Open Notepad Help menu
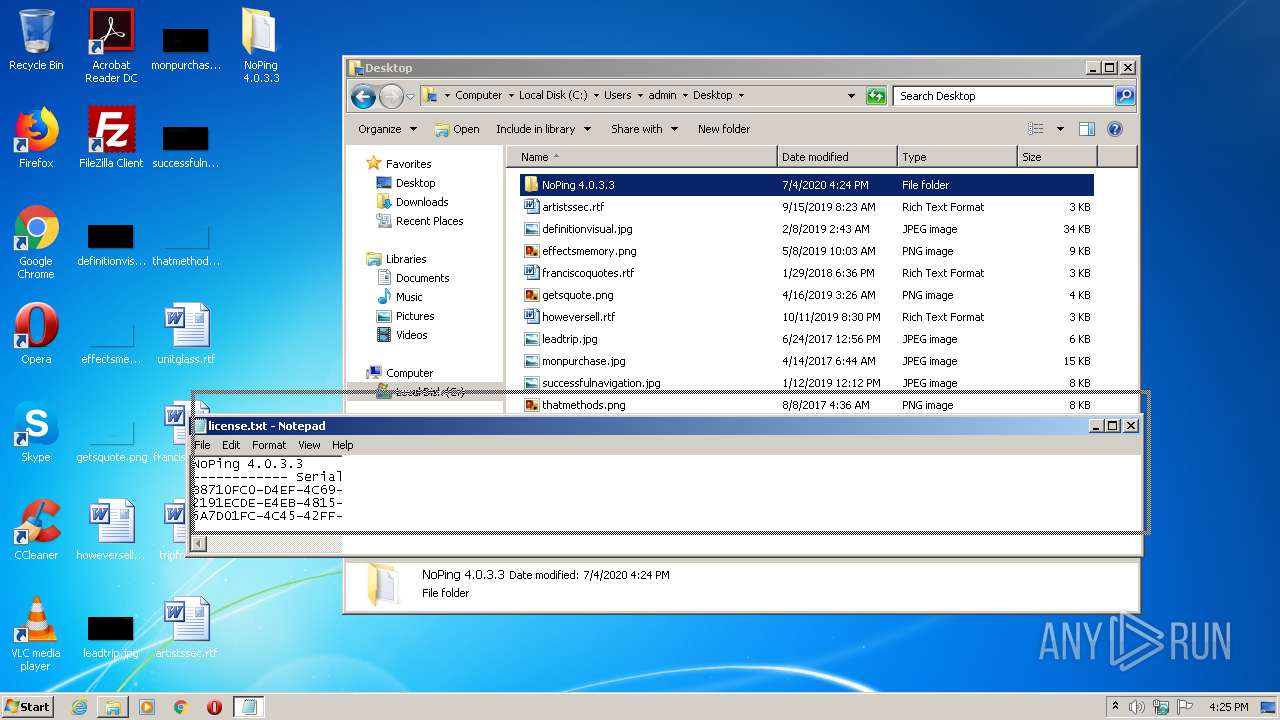 (342, 445)
